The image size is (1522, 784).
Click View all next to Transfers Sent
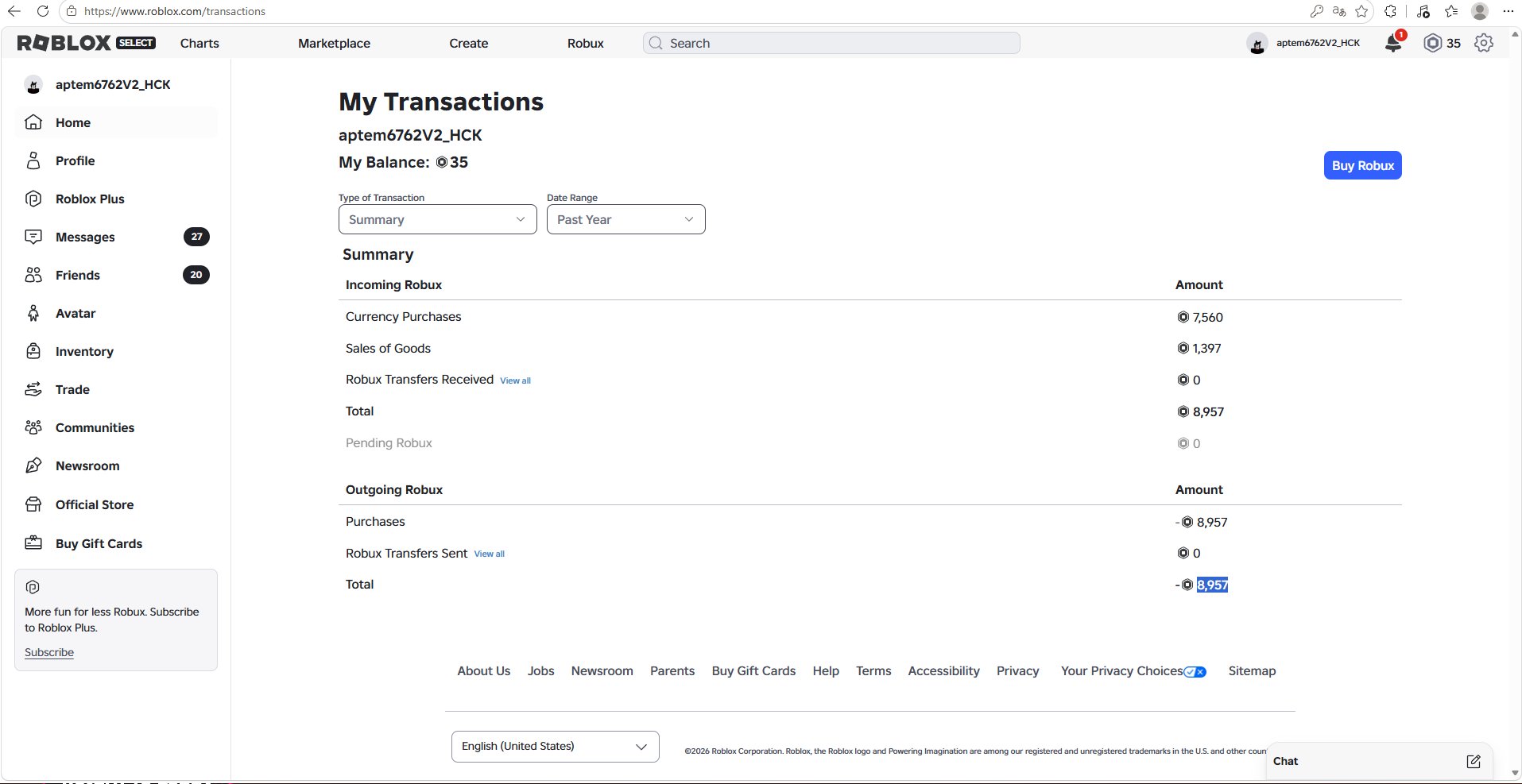tap(490, 554)
